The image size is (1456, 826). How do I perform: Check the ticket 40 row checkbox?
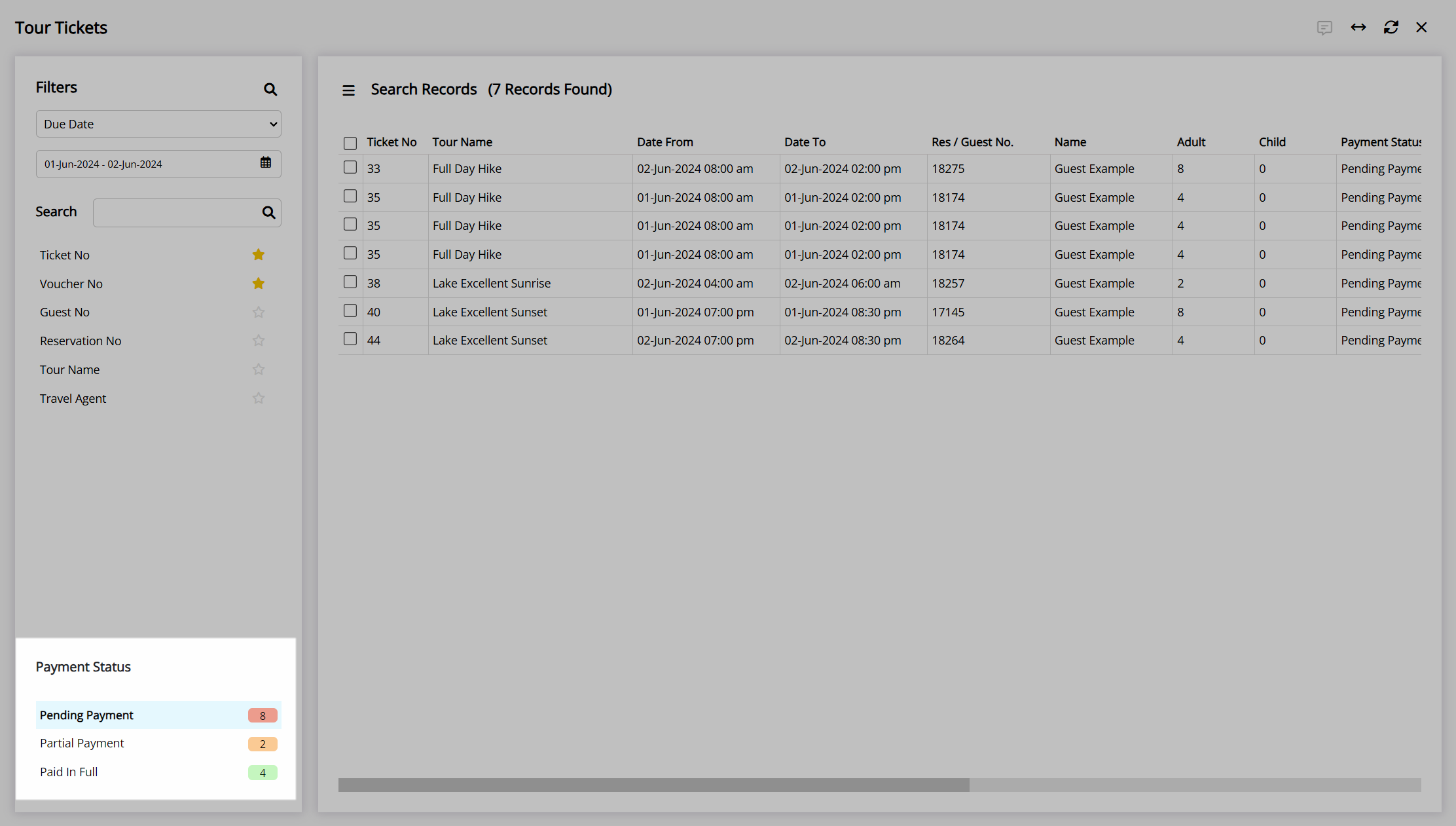tap(350, 310)
